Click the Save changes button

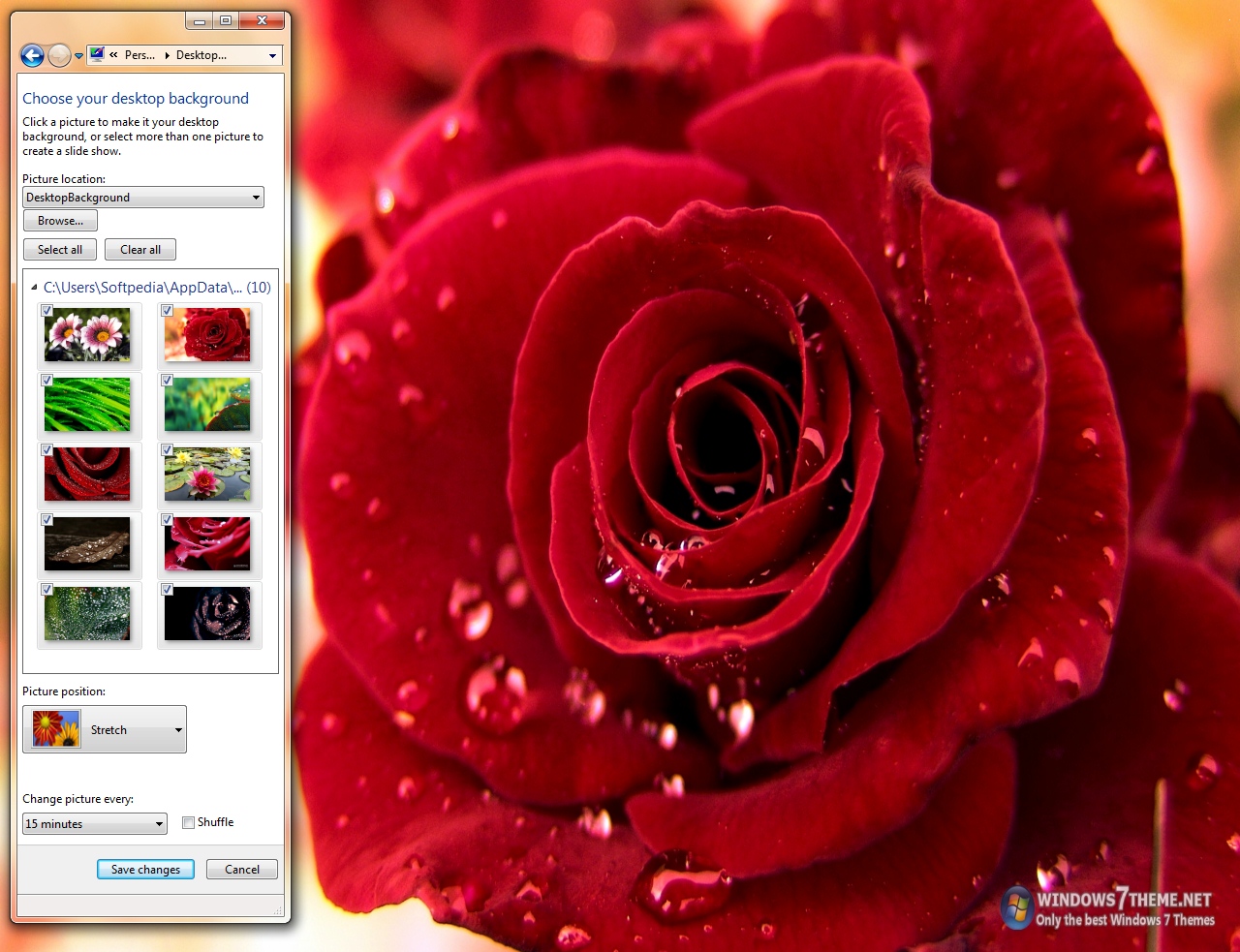tap(145, 870)
